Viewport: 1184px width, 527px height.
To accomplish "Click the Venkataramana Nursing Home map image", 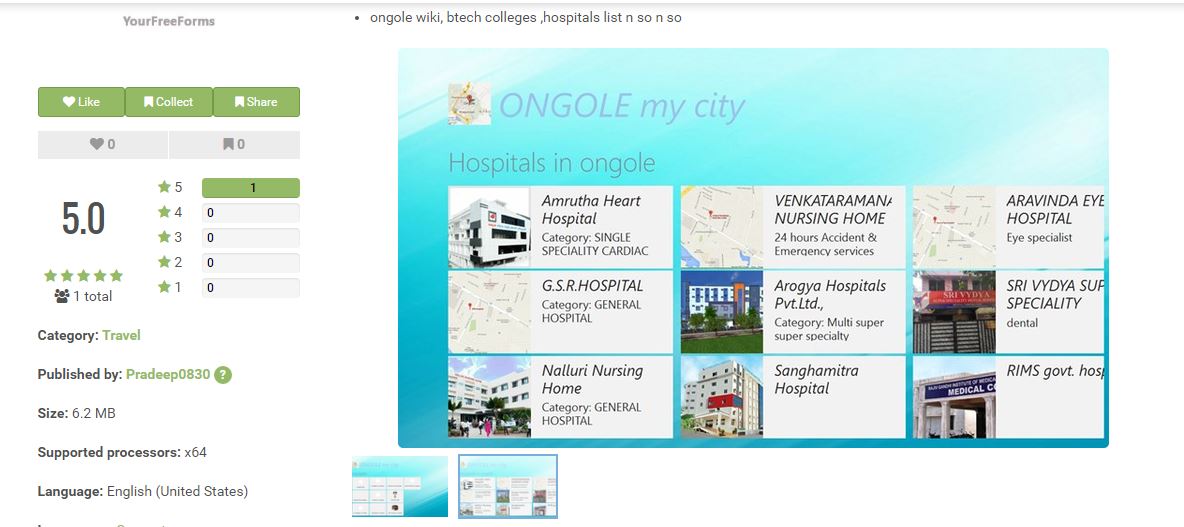I will click(x=721, y=227).
